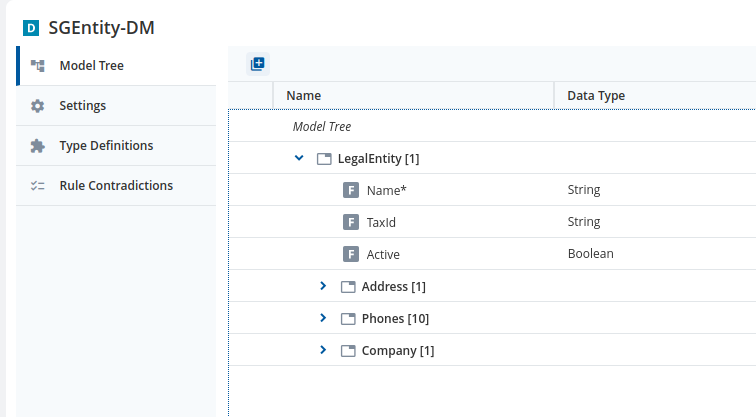Expand the Company [1] node
Viewport: 756px width, 417px height.
pos(323,350)
